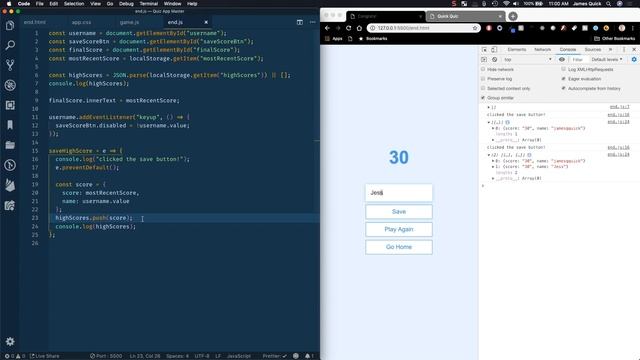Expand the first empty array log entry
The image size is (640, 360).
click(489, 107)
